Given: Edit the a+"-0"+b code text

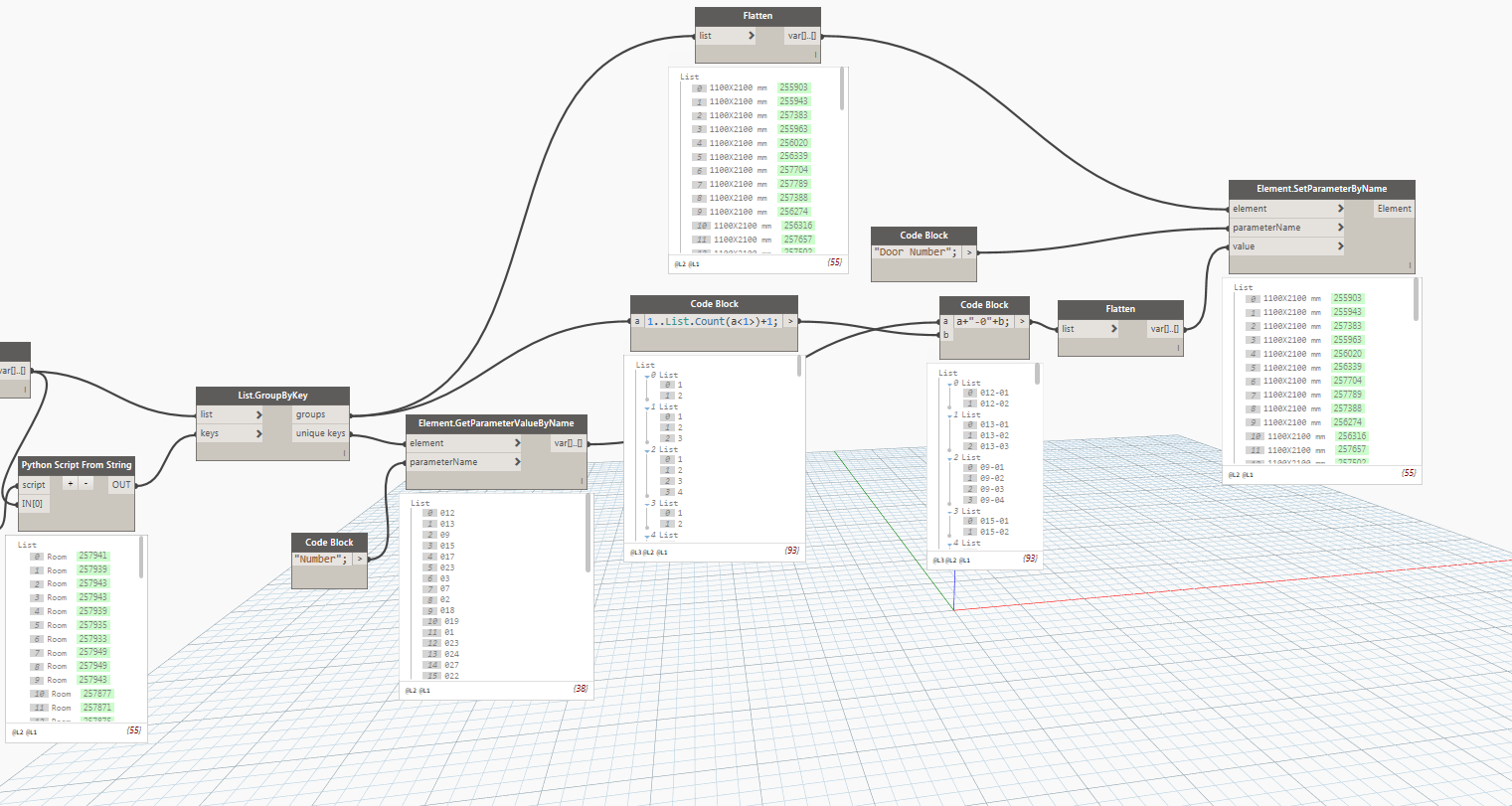Looking at the screenshot, I should 982,322.
